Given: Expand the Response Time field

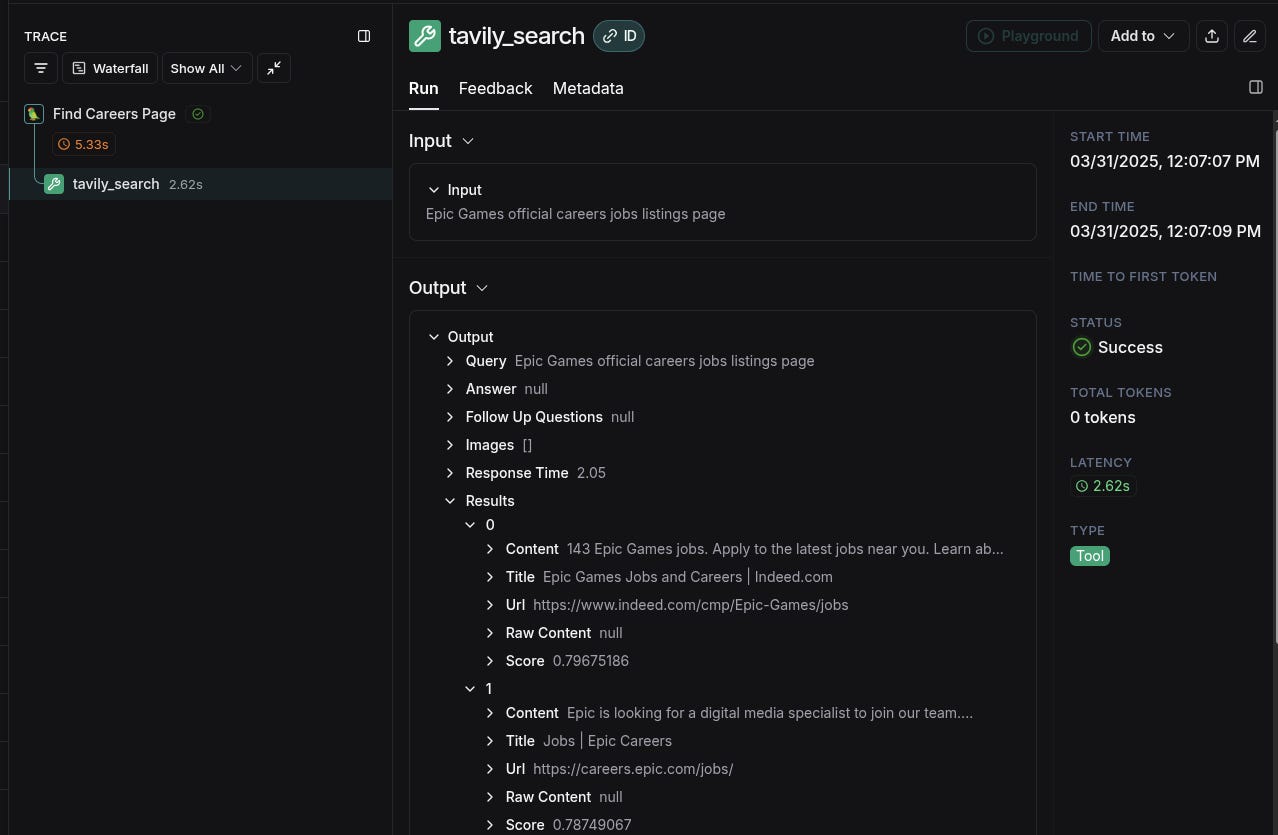Looking at the screenshot, I should click(x=450, y=473).
